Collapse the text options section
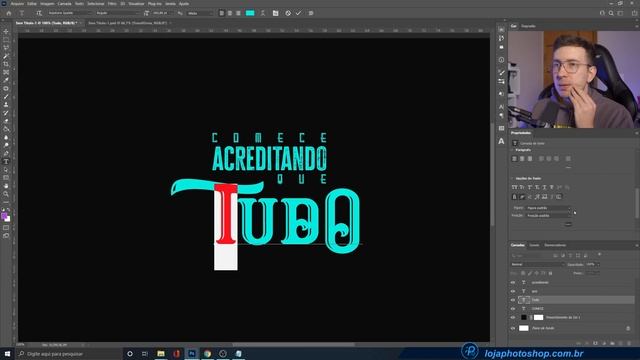 (513, 178)
